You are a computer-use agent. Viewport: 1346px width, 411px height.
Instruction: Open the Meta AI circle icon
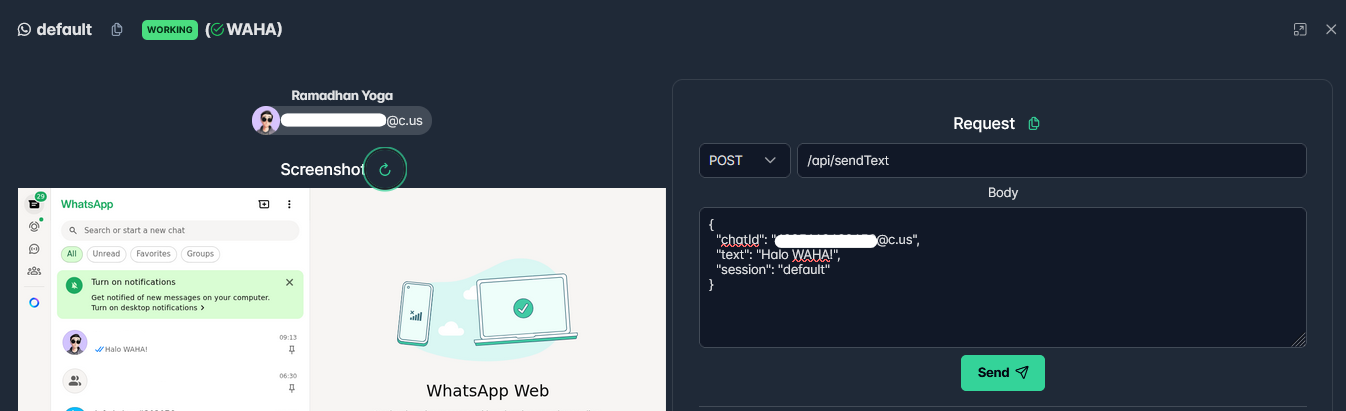click(x=34, y=302)
